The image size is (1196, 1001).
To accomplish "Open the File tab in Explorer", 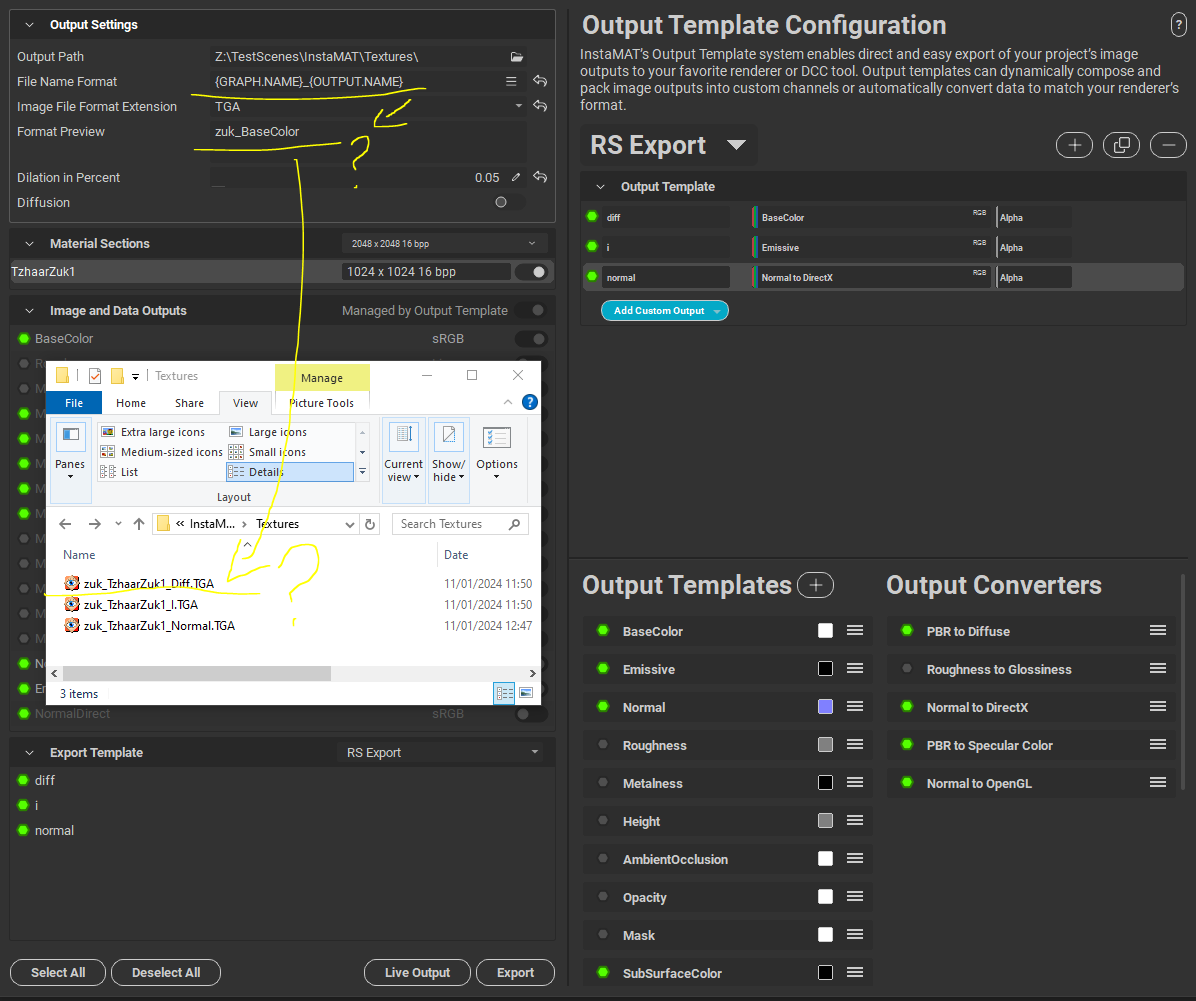I will tap(74, 403).
